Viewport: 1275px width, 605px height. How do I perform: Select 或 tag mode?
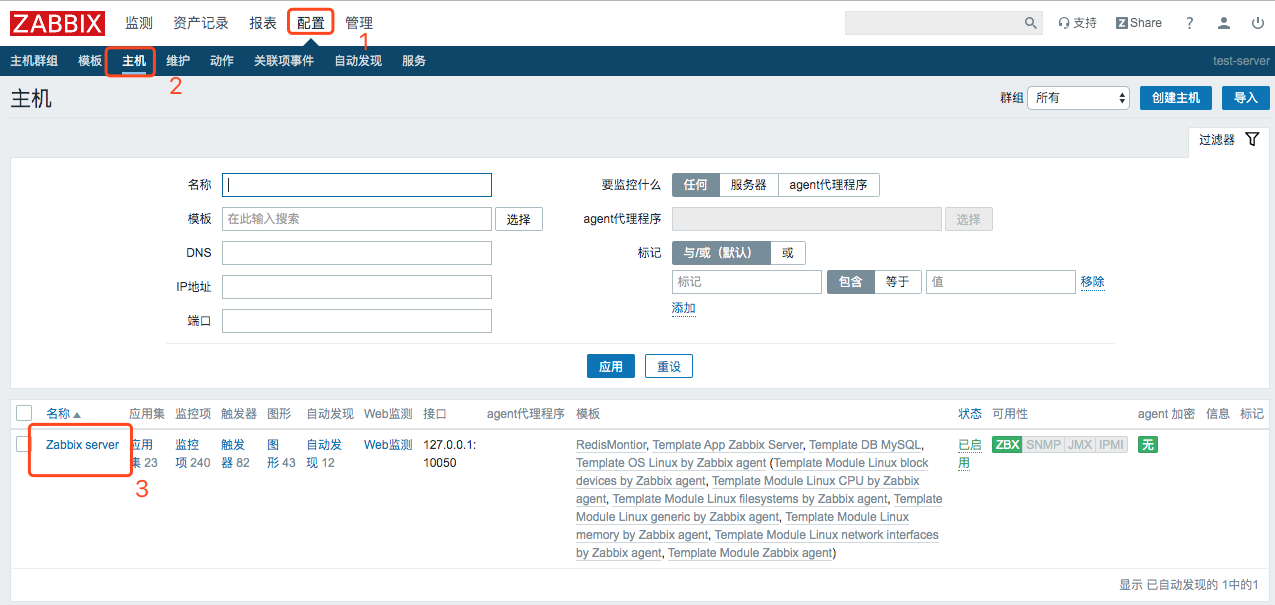pos(788,253)
